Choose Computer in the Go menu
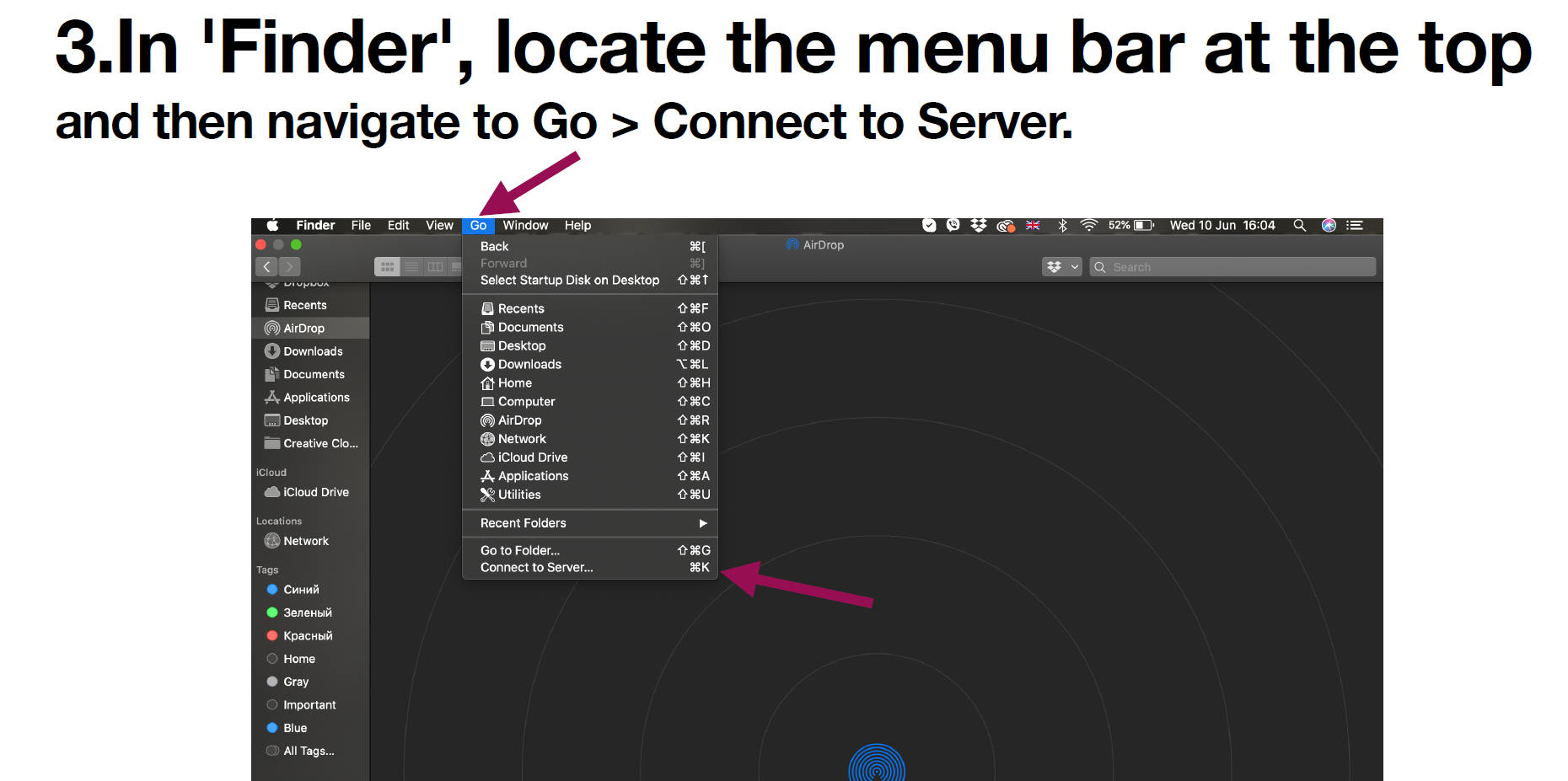 point(590,401)
